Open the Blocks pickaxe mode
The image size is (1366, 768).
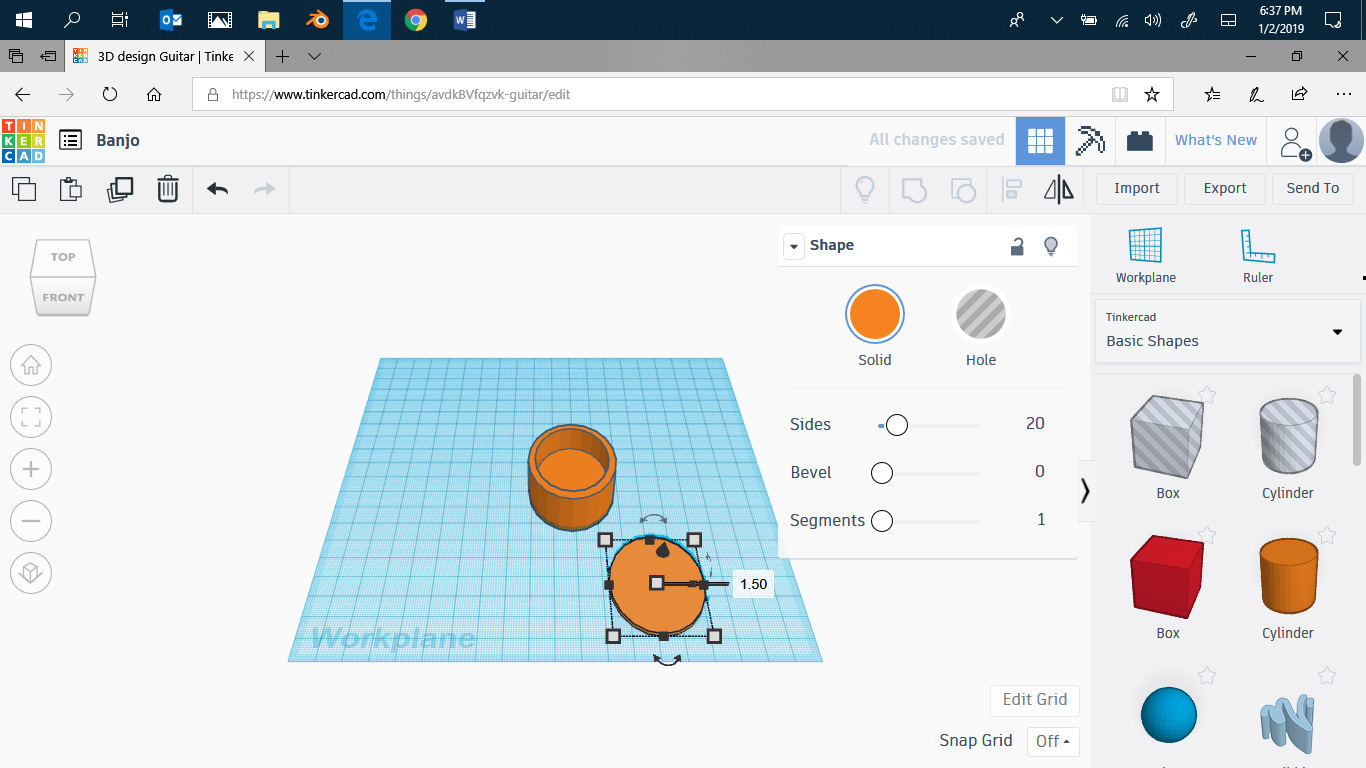coord(1090,141)
